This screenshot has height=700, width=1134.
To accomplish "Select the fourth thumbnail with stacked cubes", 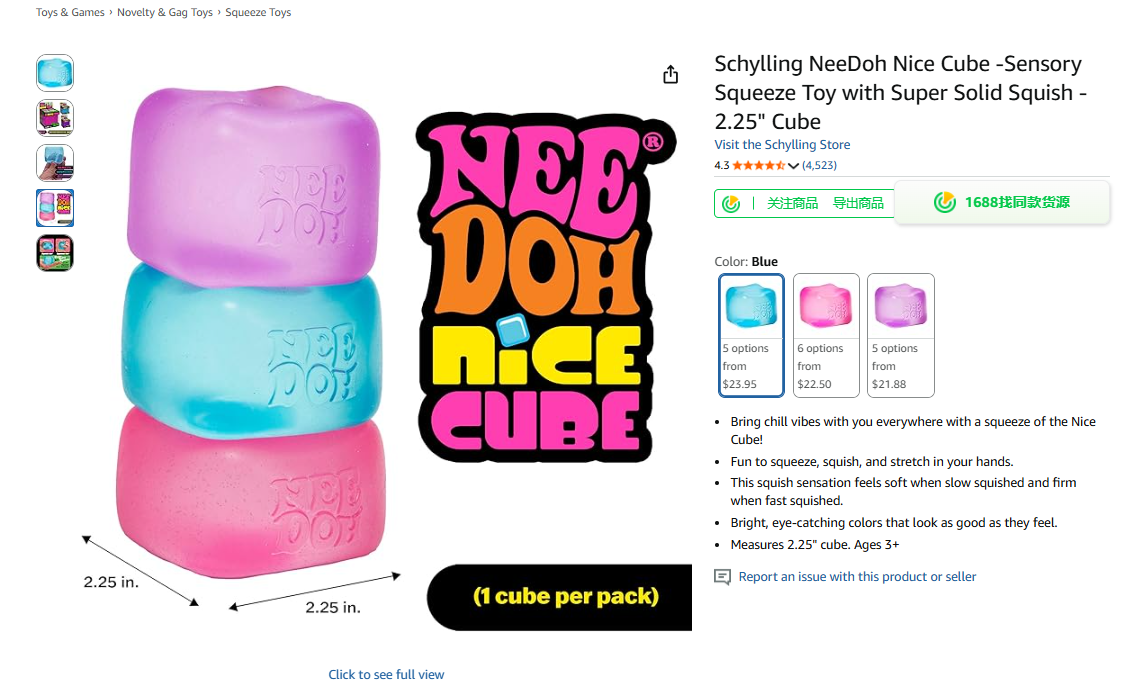I will 55,208.
